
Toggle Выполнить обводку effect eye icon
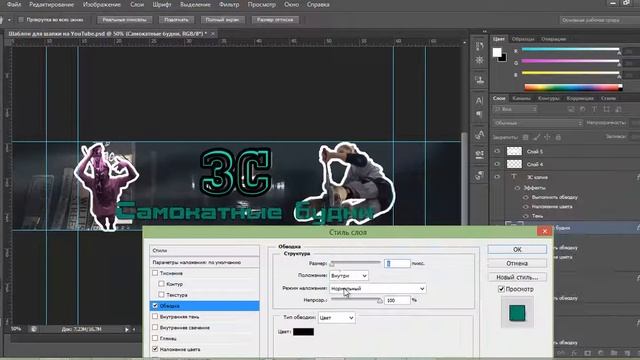526,197
